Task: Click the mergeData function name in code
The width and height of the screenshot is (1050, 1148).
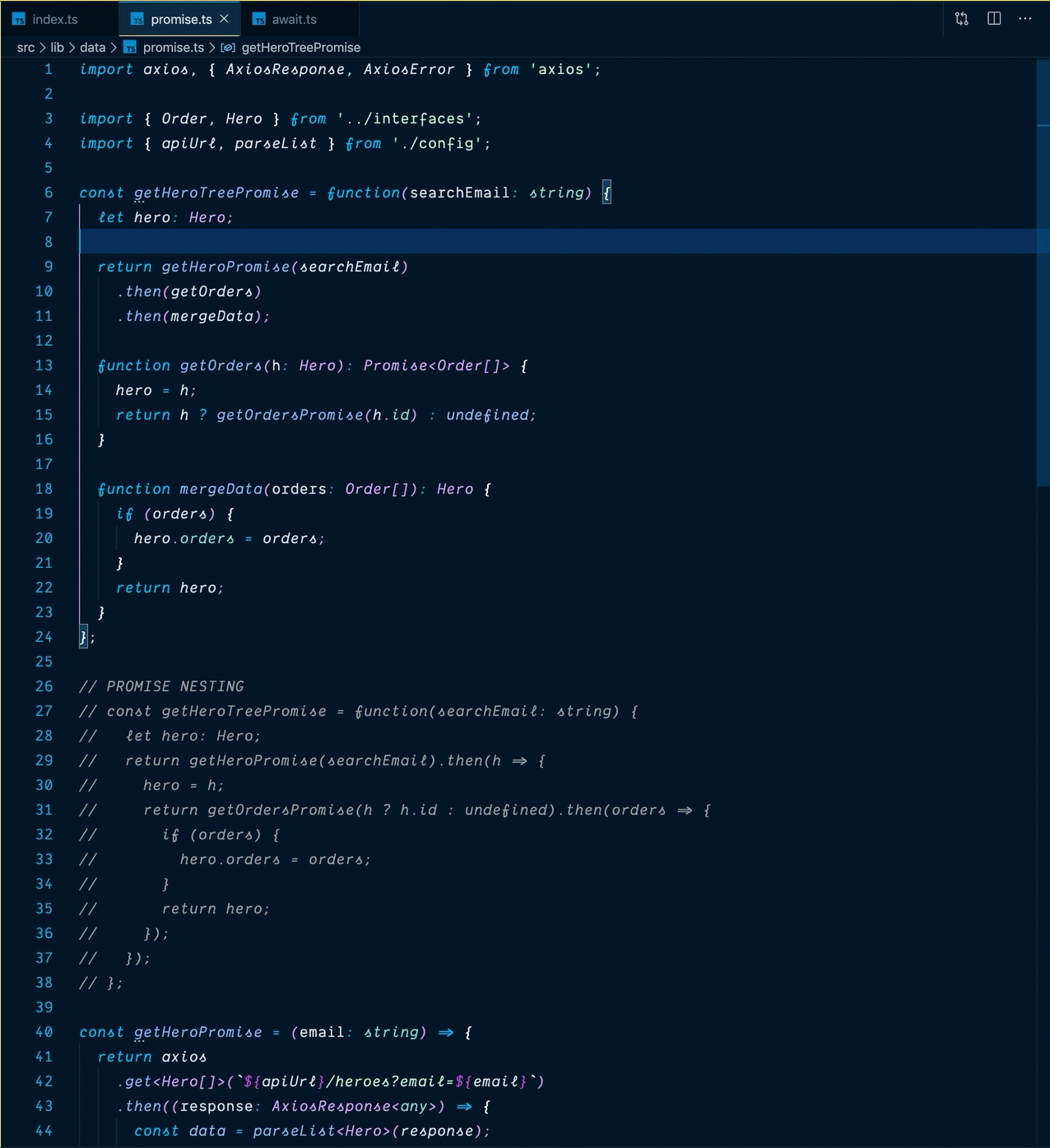Action: pos(222,489)
